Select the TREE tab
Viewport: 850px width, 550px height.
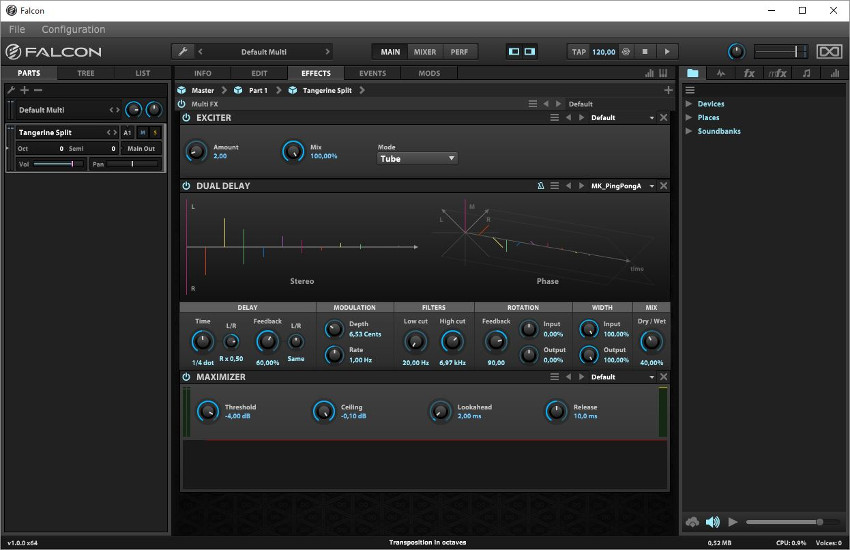click(x=86, y=73)
